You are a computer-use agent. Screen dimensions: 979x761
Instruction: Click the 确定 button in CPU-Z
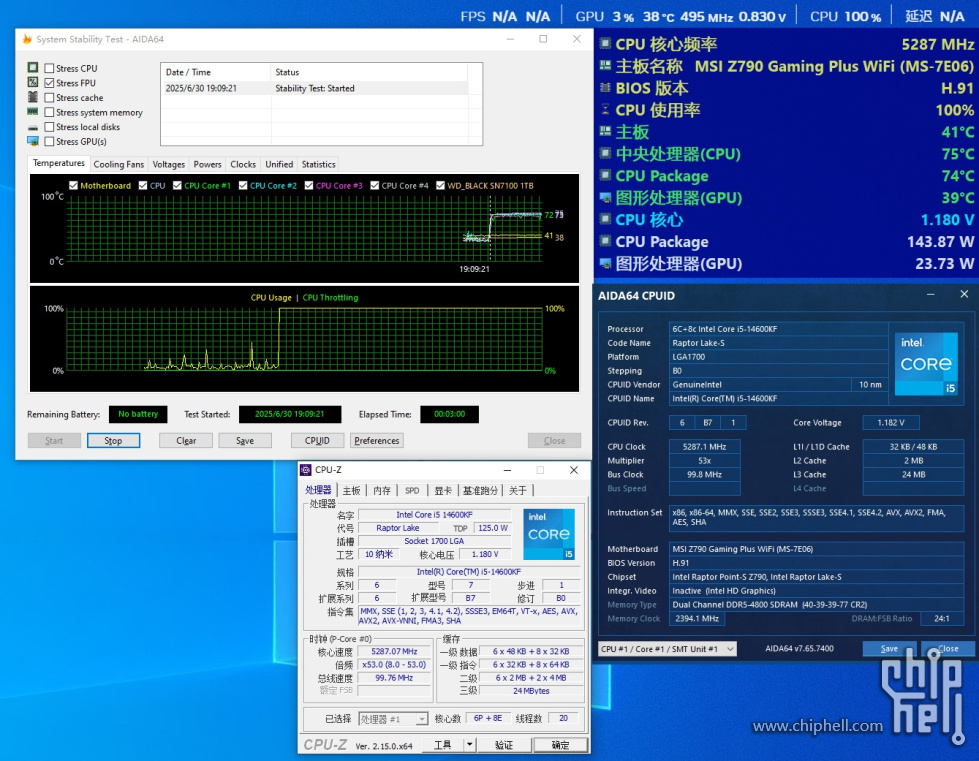pos(560,745)
